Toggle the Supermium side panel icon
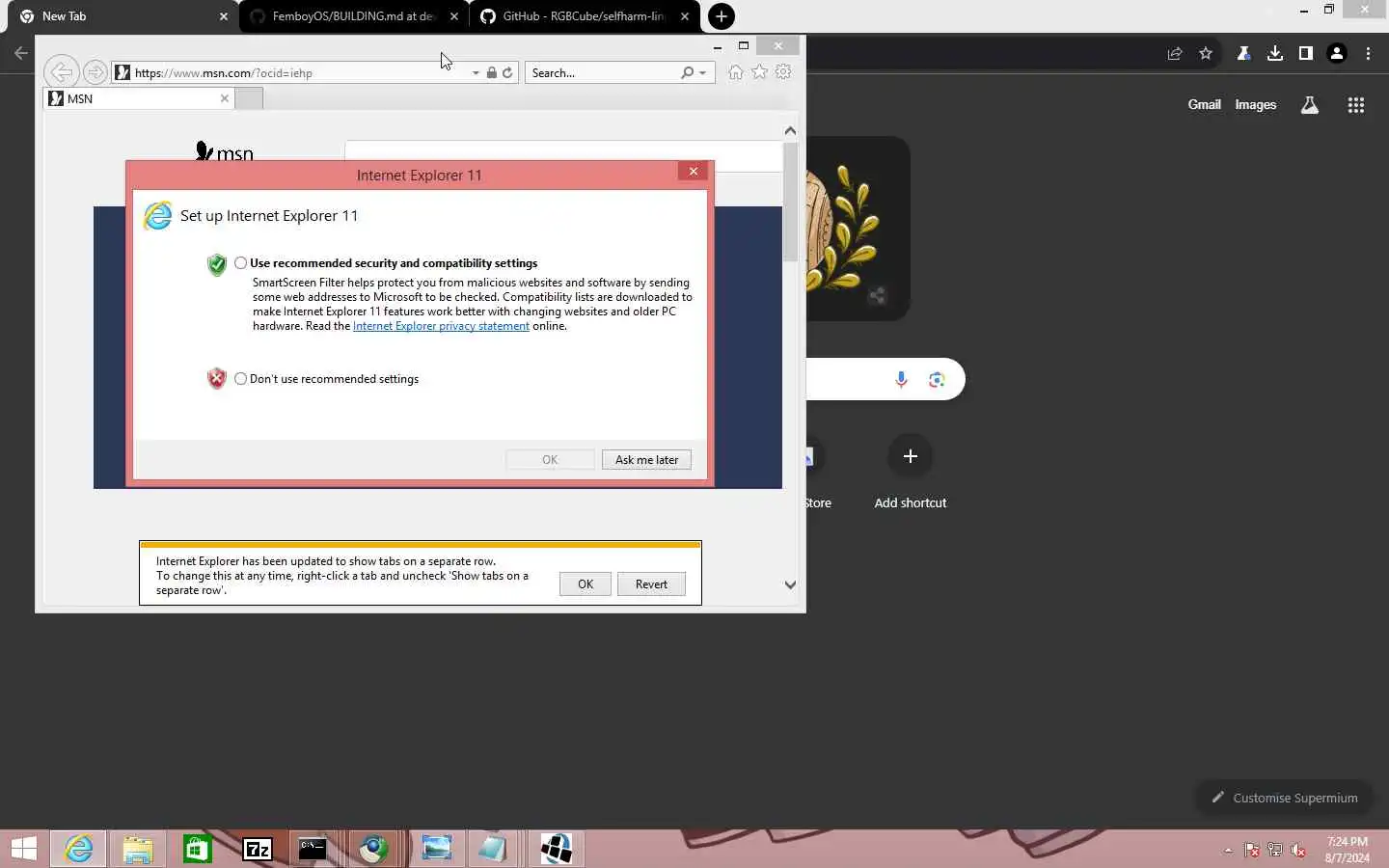The width and height of the screenshot is (1389, 868). [1306, 54]
